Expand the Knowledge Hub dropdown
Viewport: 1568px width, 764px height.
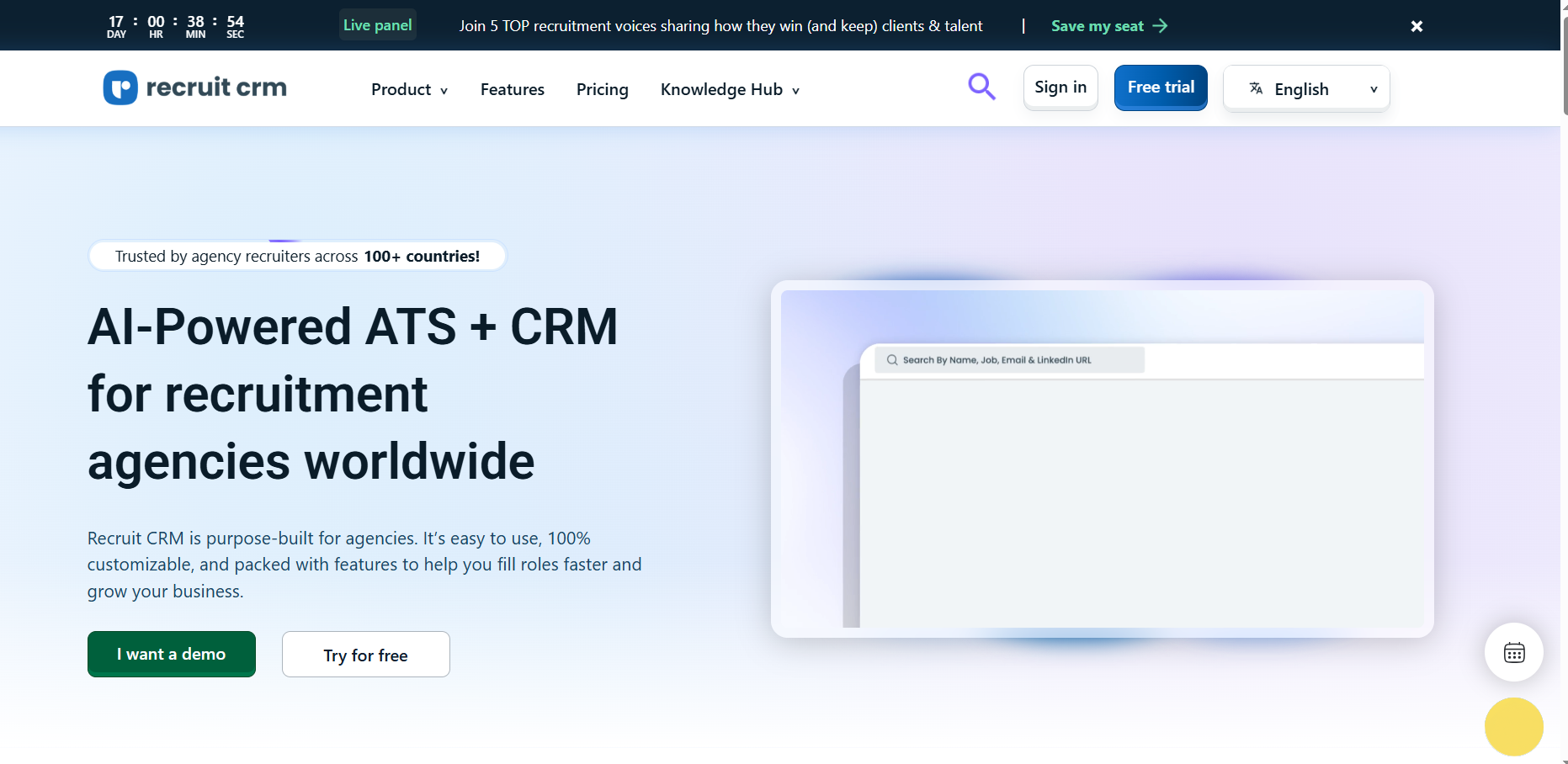click(729, 89)
